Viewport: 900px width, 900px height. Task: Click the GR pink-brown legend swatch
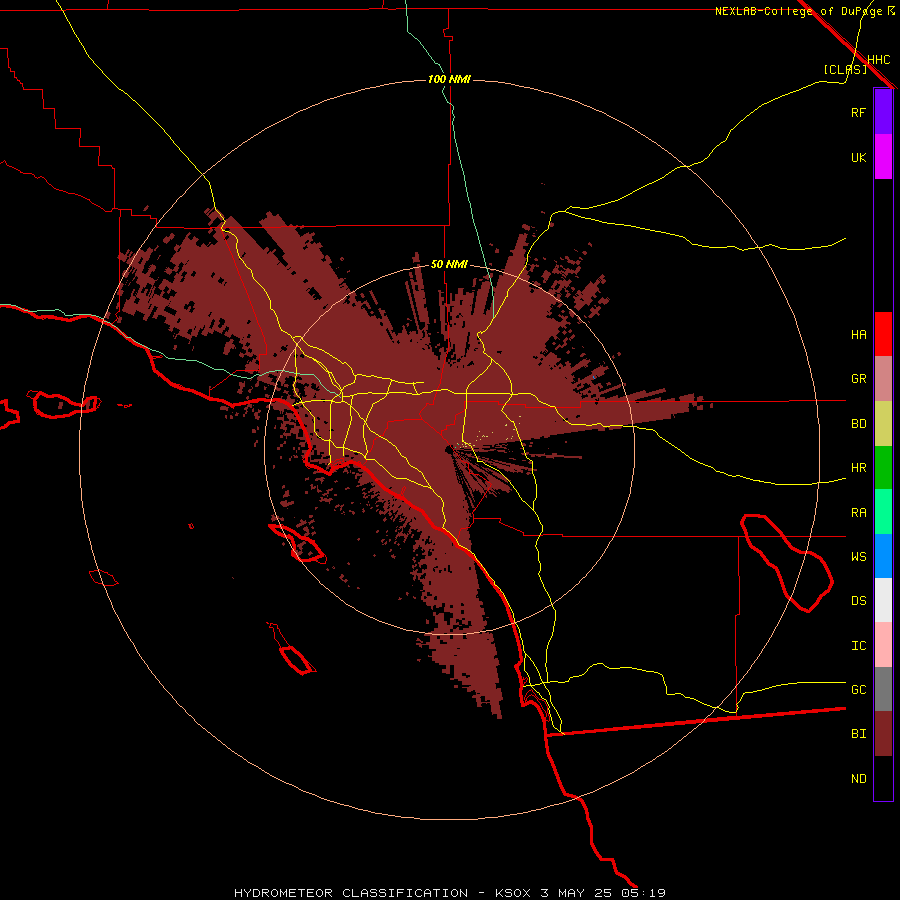[883, 379]
